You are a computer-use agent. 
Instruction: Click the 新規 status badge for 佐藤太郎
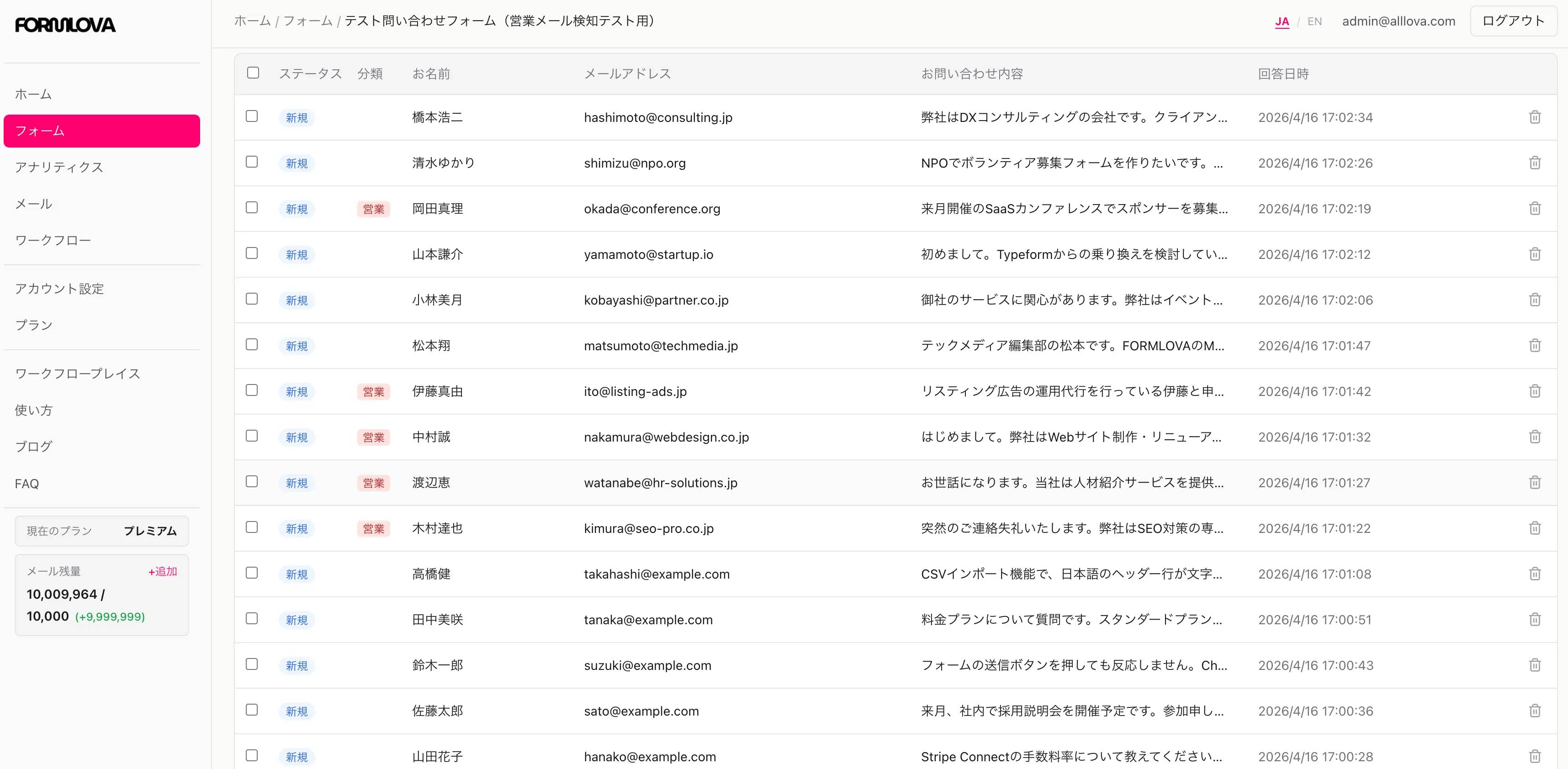(297, 711)
